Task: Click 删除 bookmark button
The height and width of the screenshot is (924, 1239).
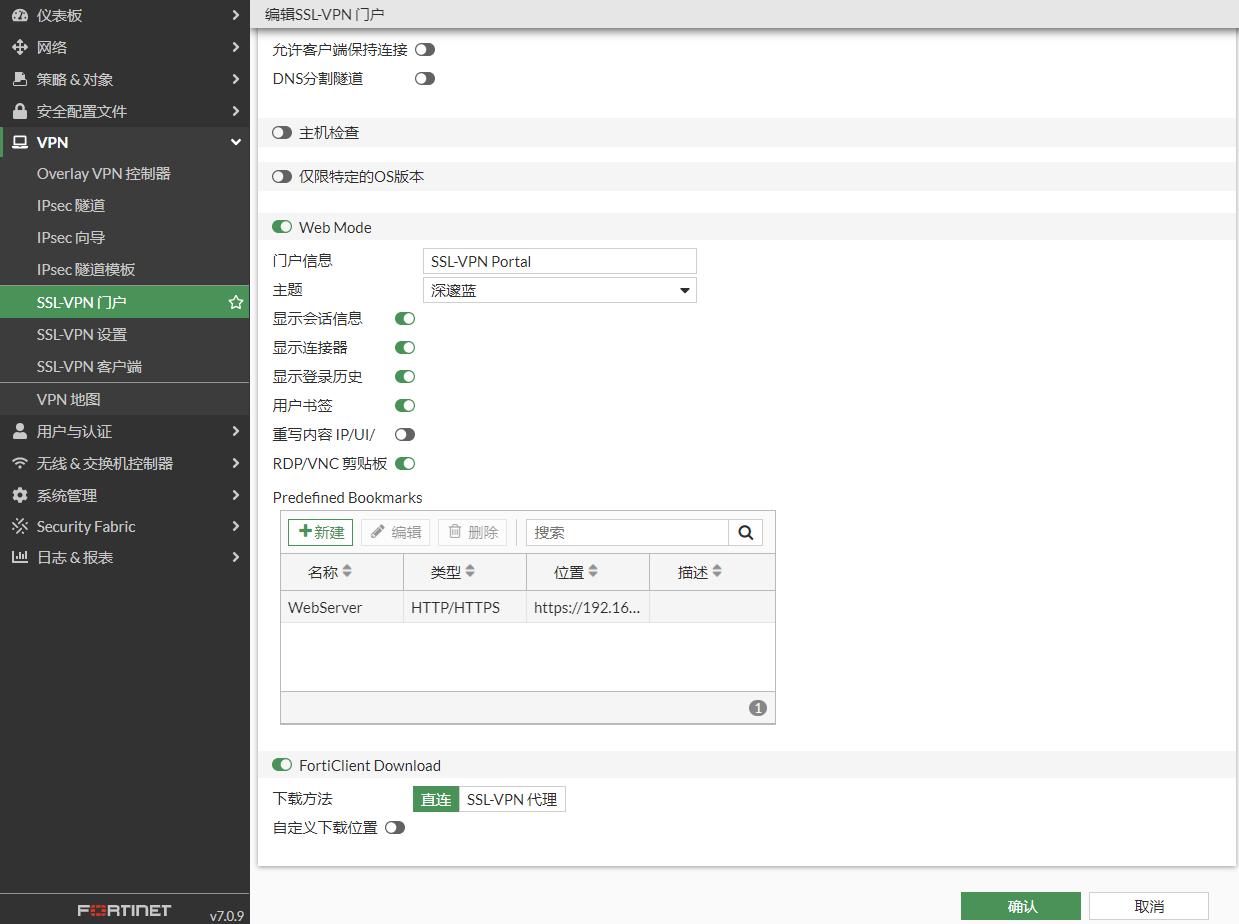Action: tap(472, 532)
